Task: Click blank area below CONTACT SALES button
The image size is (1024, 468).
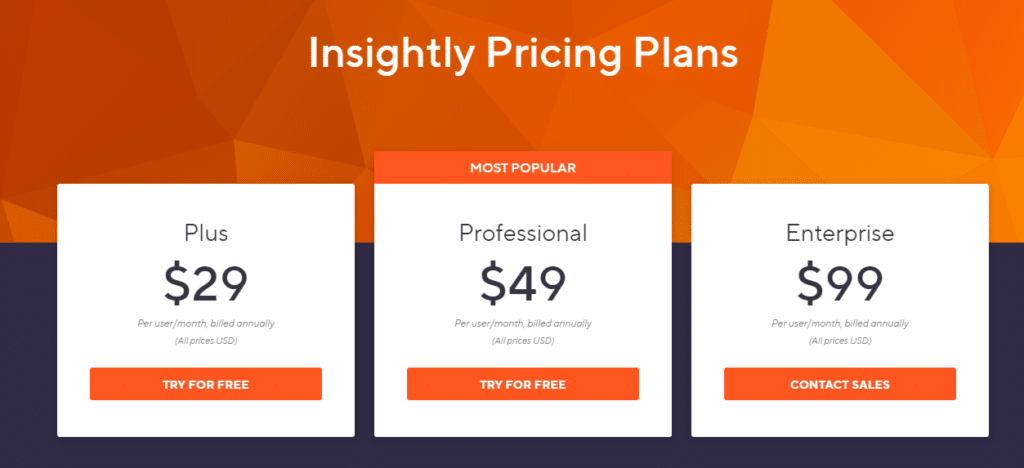Action: tap(840, 418)
